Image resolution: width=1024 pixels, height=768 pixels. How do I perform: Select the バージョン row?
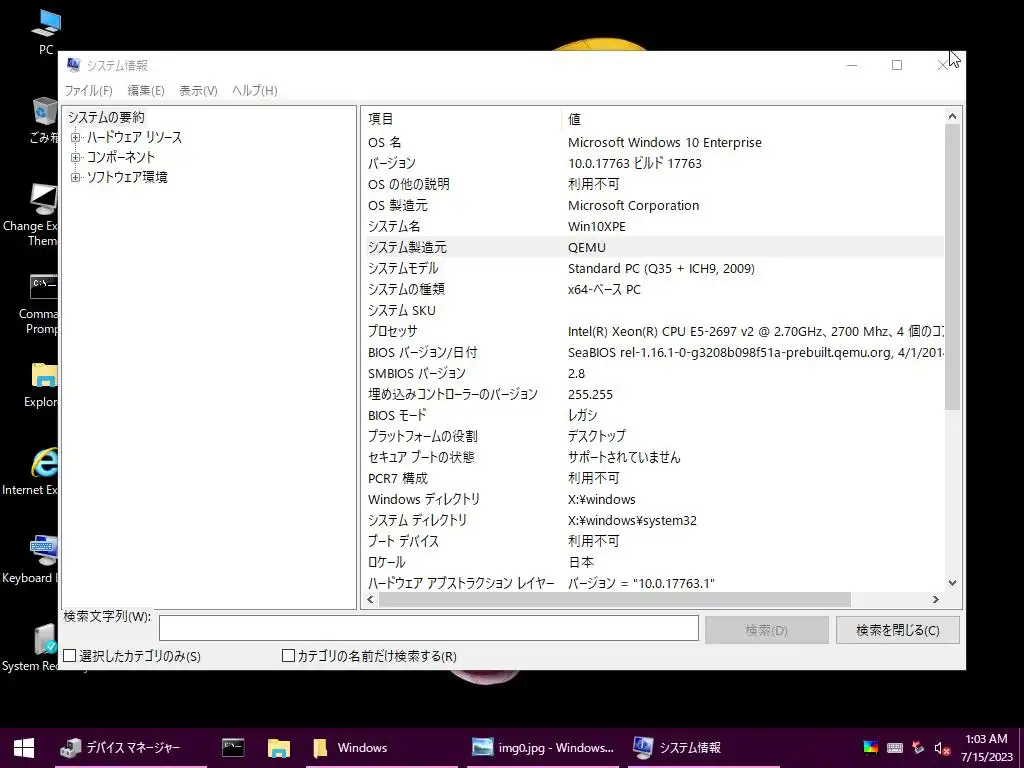click(x=653, y=163)
